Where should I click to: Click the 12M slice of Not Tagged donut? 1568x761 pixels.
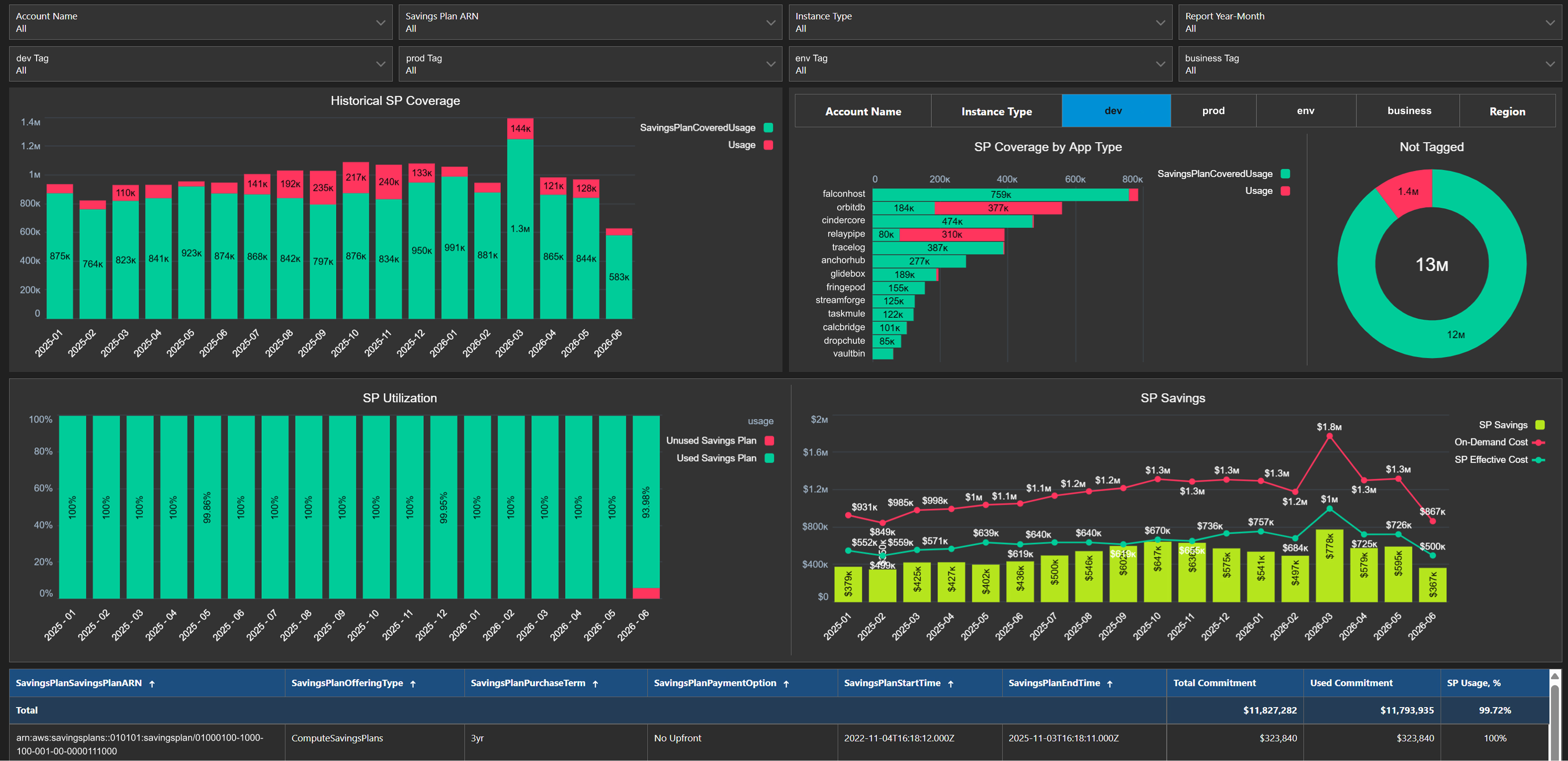1455,334
